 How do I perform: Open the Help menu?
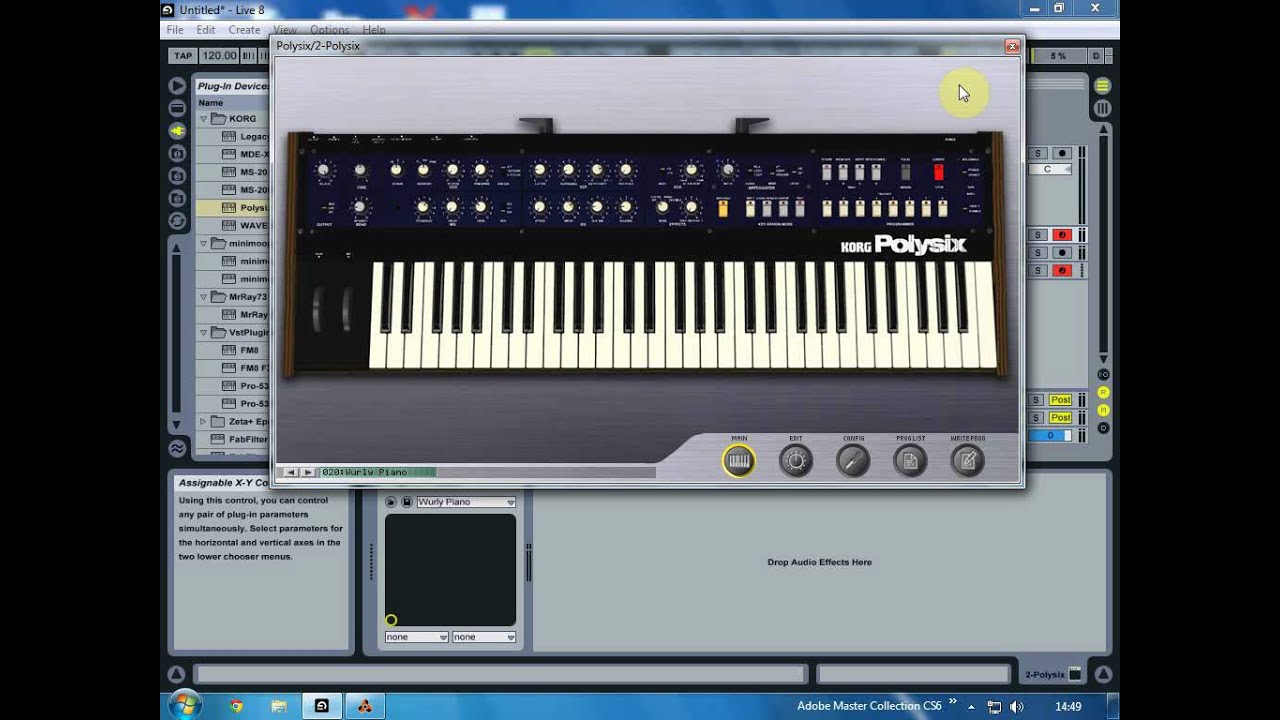coord(374,30)
